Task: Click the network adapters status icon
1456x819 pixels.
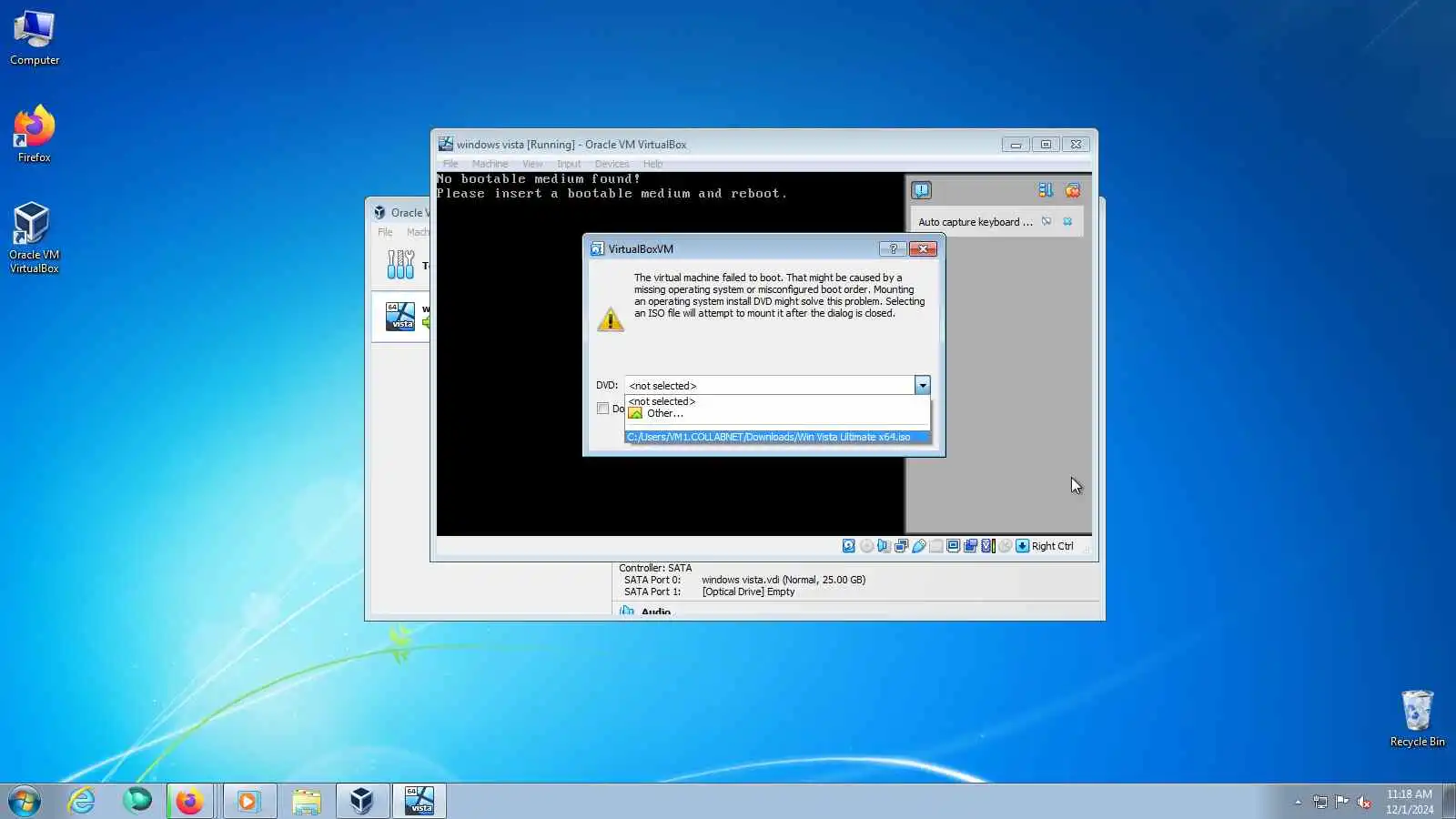Action: (x=901, y=546)
